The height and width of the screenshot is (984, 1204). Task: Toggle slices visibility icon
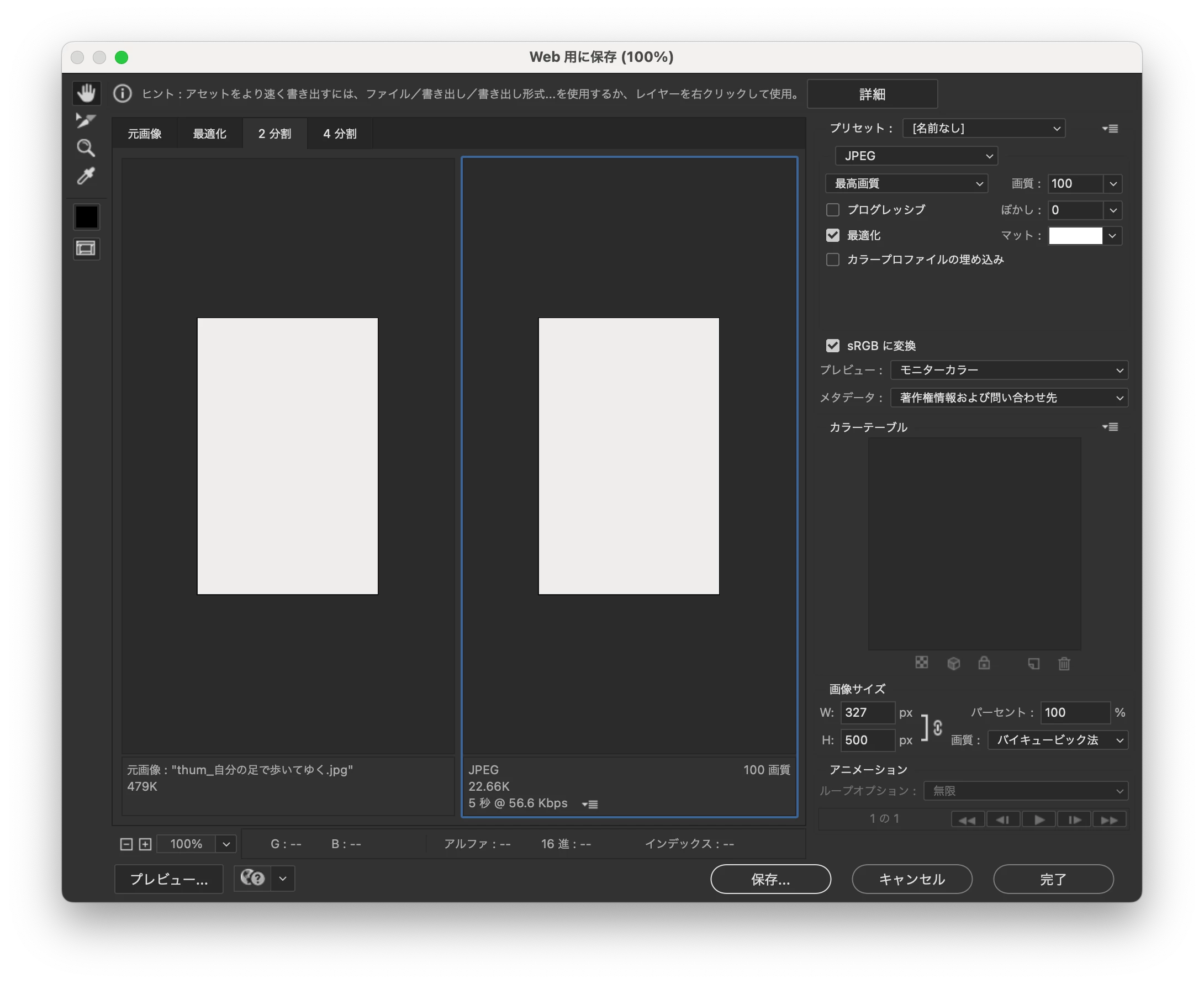coord(86,249)
